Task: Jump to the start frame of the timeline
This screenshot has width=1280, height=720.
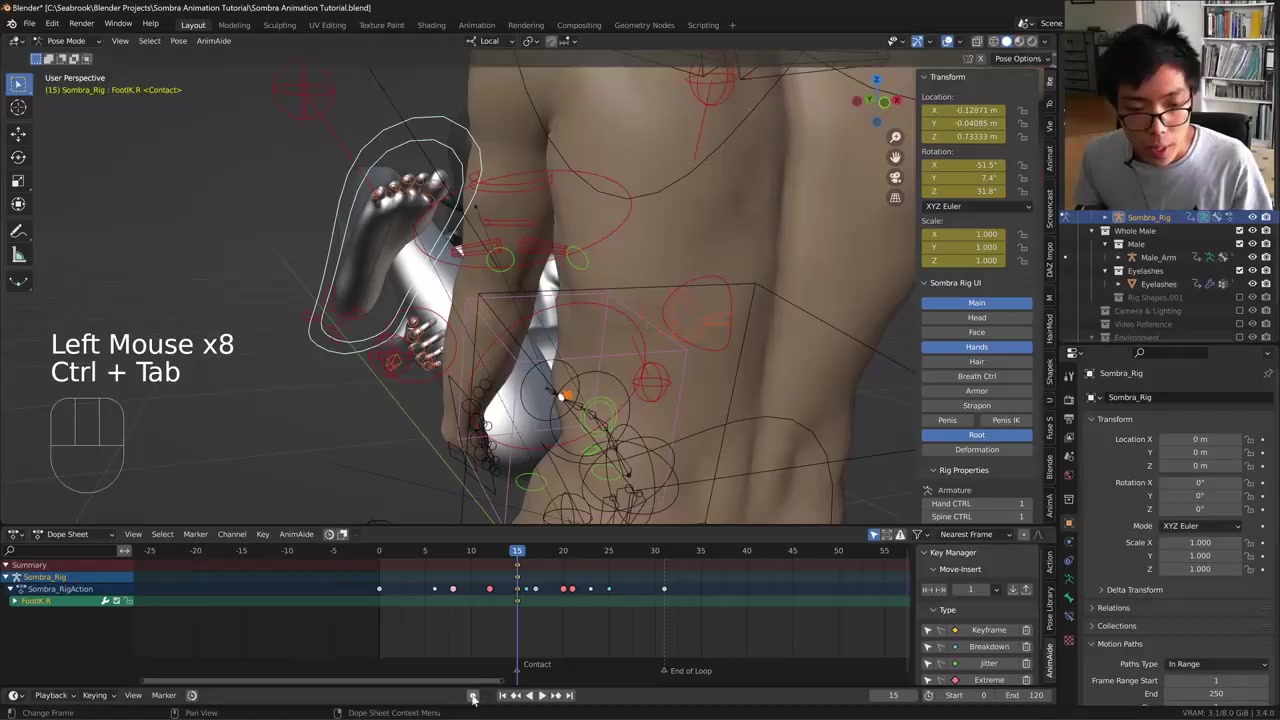Action: [x=502, y=696]
